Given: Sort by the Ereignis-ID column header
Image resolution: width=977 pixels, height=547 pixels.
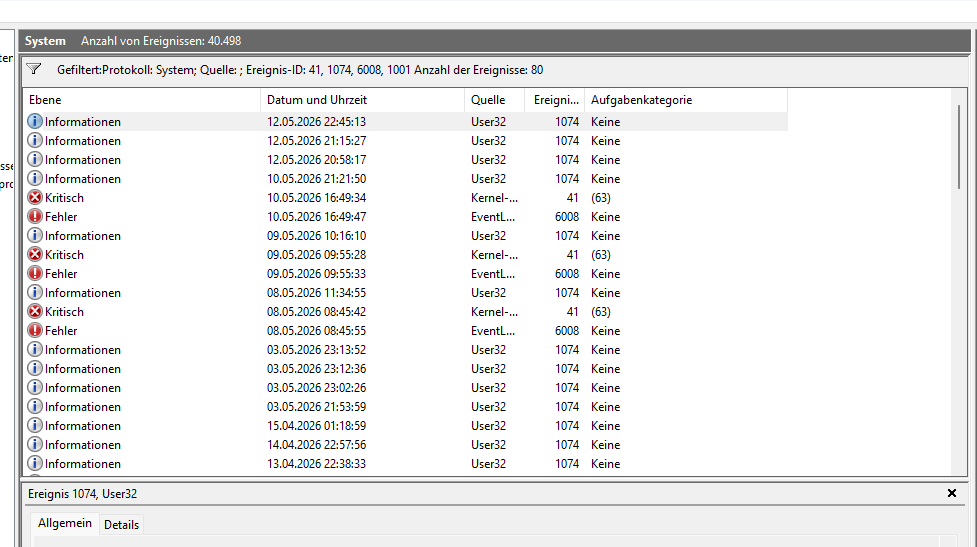Looking at the screenshot, I should coord(555,100).
